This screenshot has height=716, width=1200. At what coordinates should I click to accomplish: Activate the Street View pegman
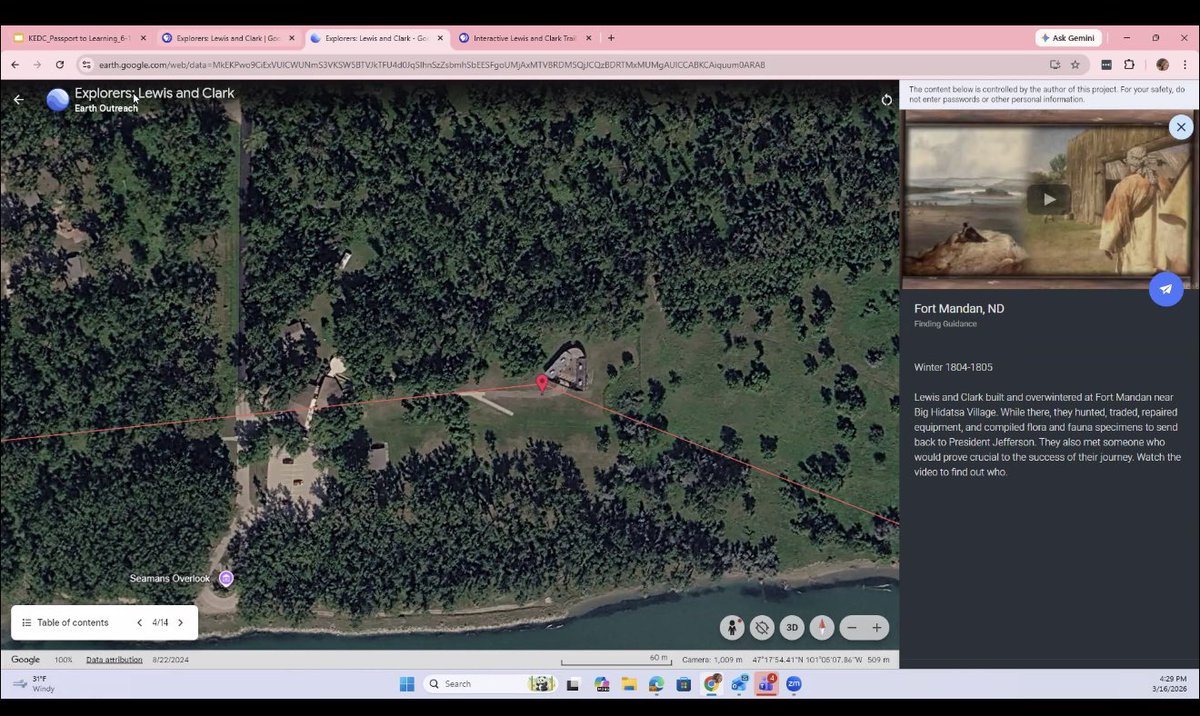[x=732, y=627]
